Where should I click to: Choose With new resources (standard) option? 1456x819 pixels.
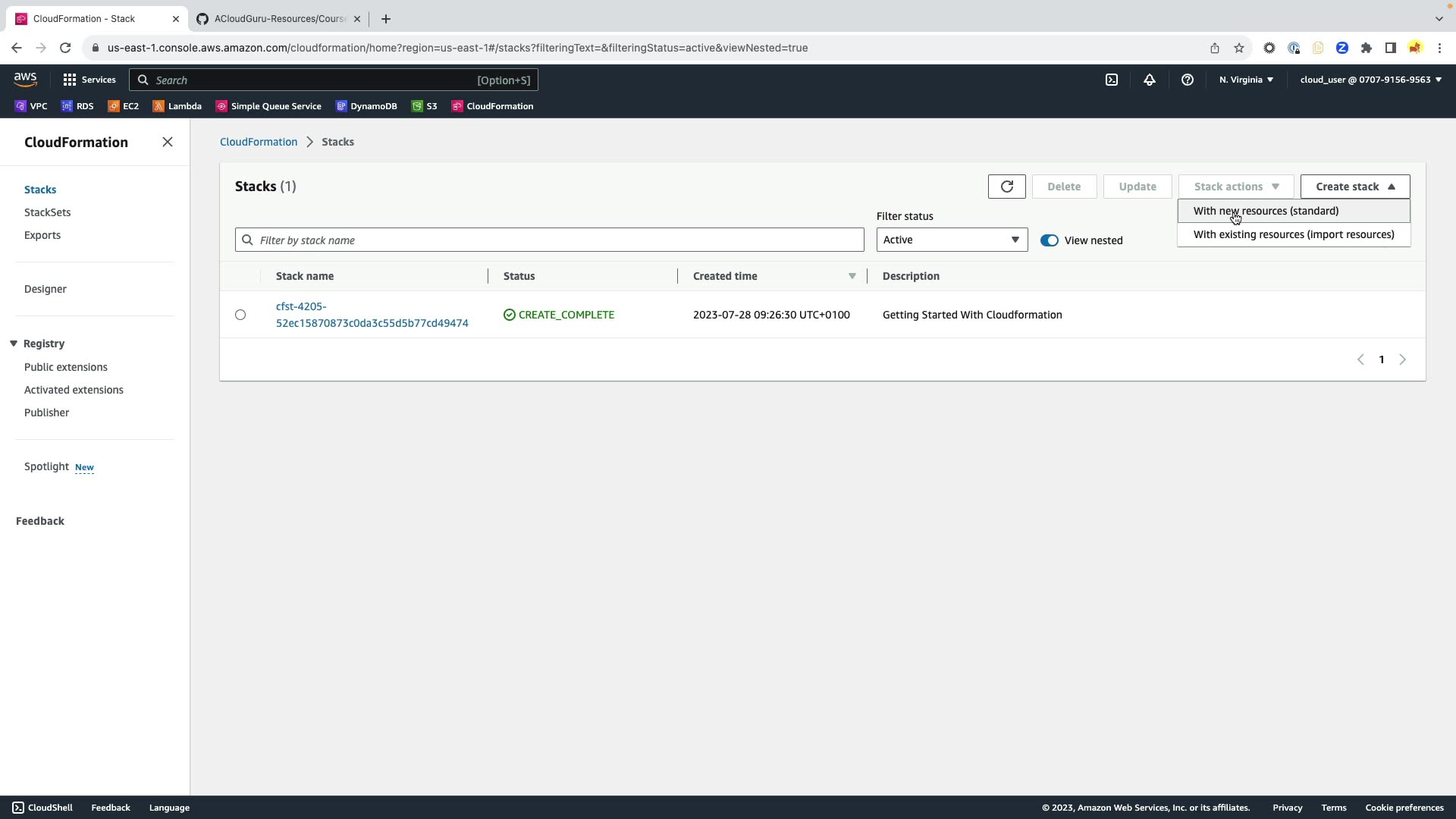pos(1266,211)
